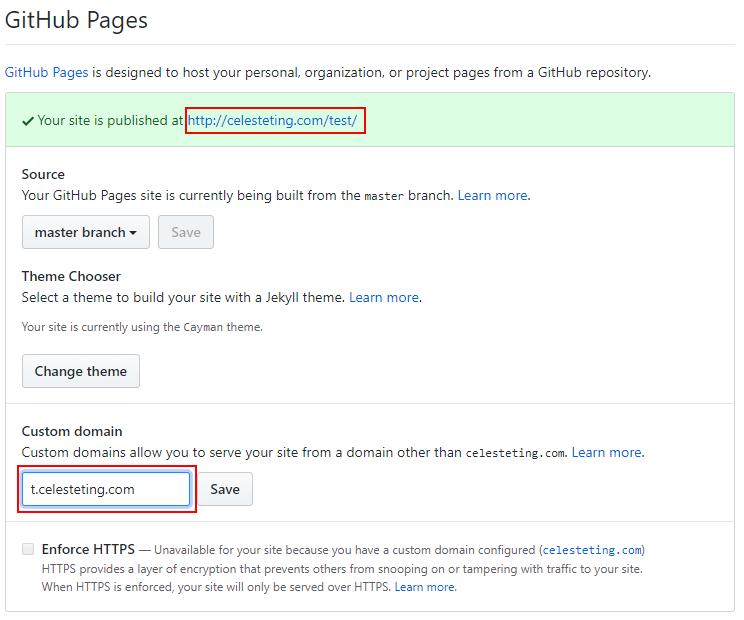
Task: Open the master branch source dropdown
Action: pyautogui.click(x=86, y=232)
